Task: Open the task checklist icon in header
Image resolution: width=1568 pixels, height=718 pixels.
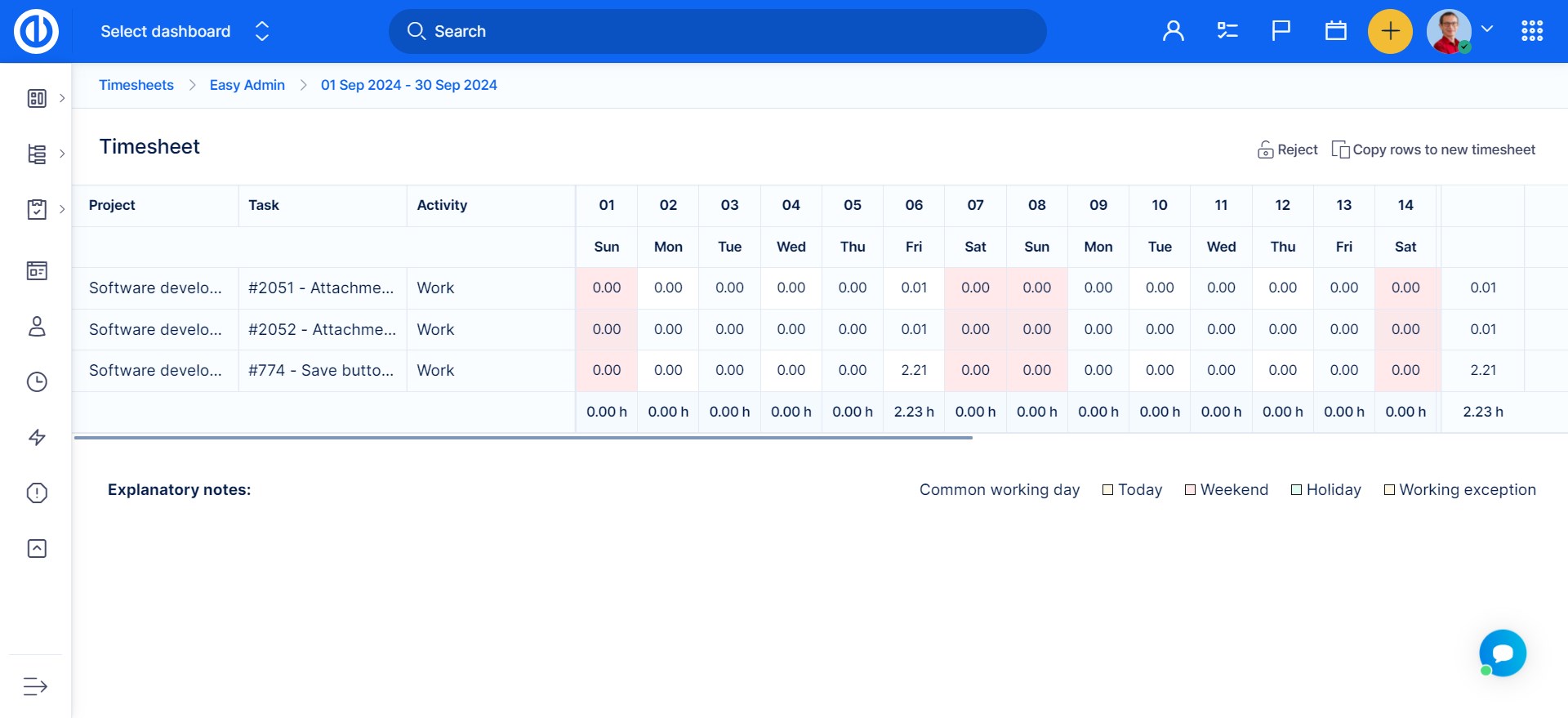Action: click(1227, 32)
